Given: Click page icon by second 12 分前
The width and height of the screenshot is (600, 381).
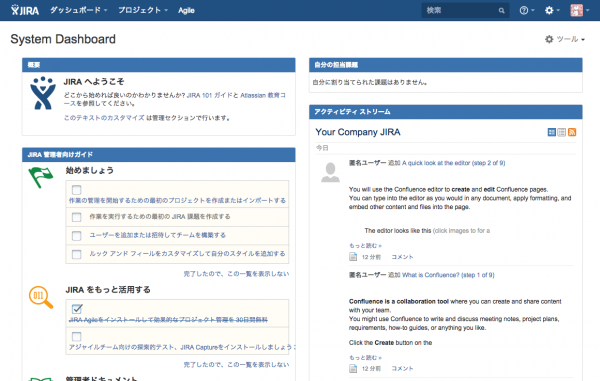Looking at the screenshot, I should [353, 368].
